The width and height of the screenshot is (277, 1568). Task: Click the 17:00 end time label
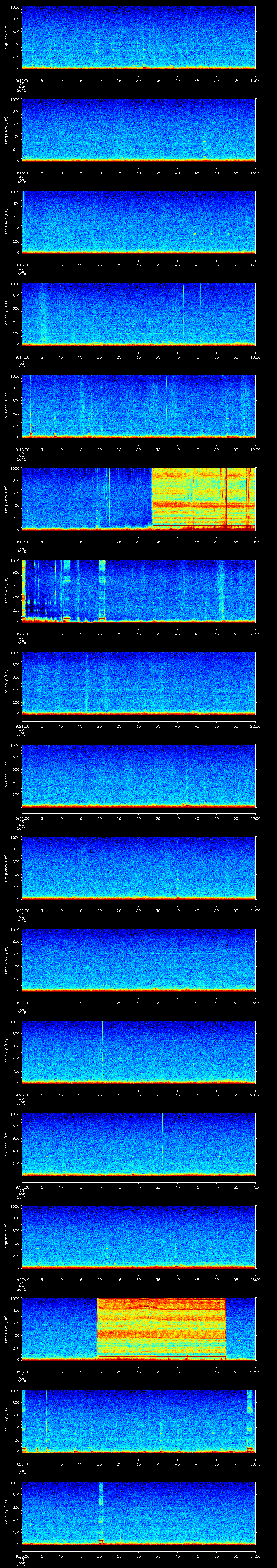pos(255,265)
